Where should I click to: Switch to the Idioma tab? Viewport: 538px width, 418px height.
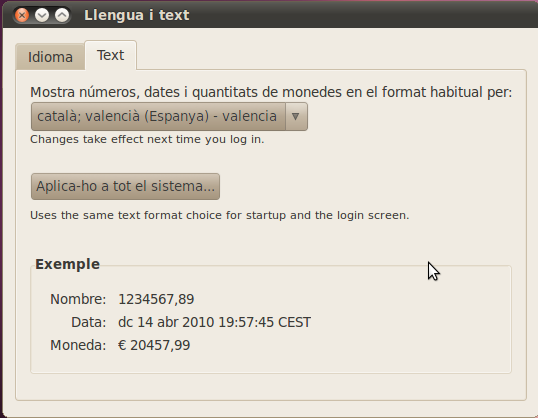pos(50,57)
